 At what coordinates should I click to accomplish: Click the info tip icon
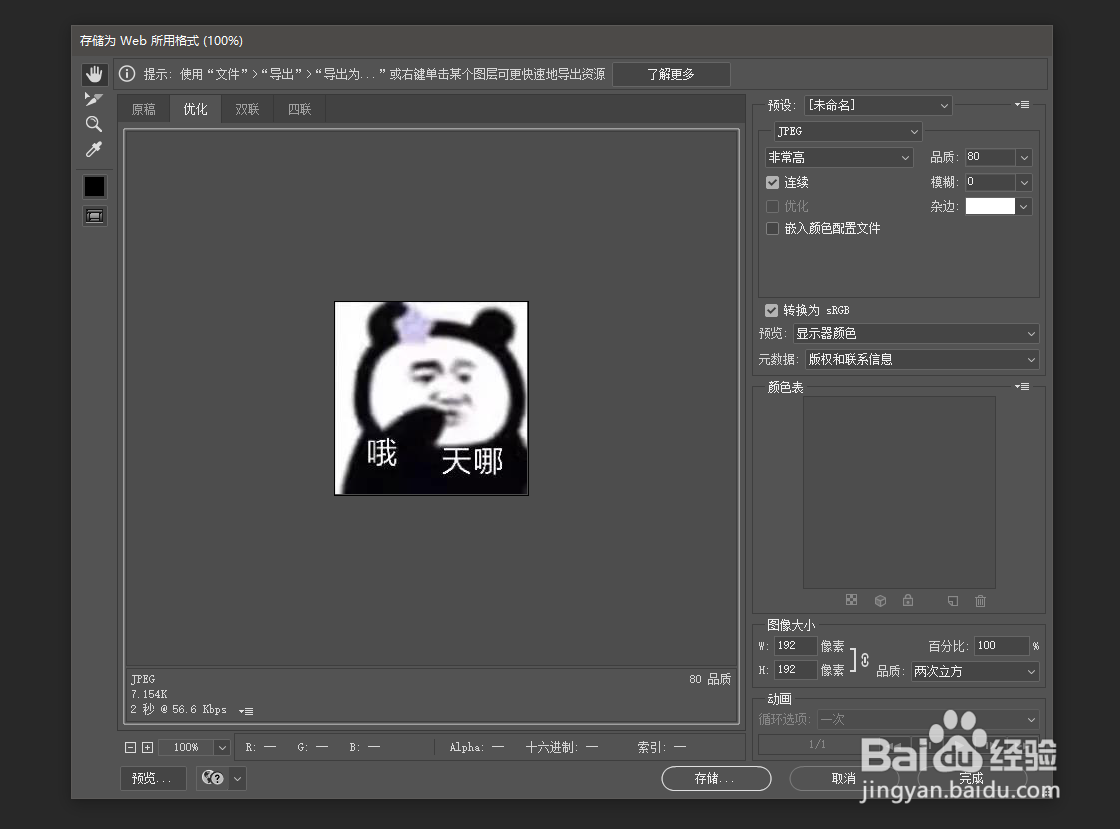pyautogui.click(x=127, y=74)
